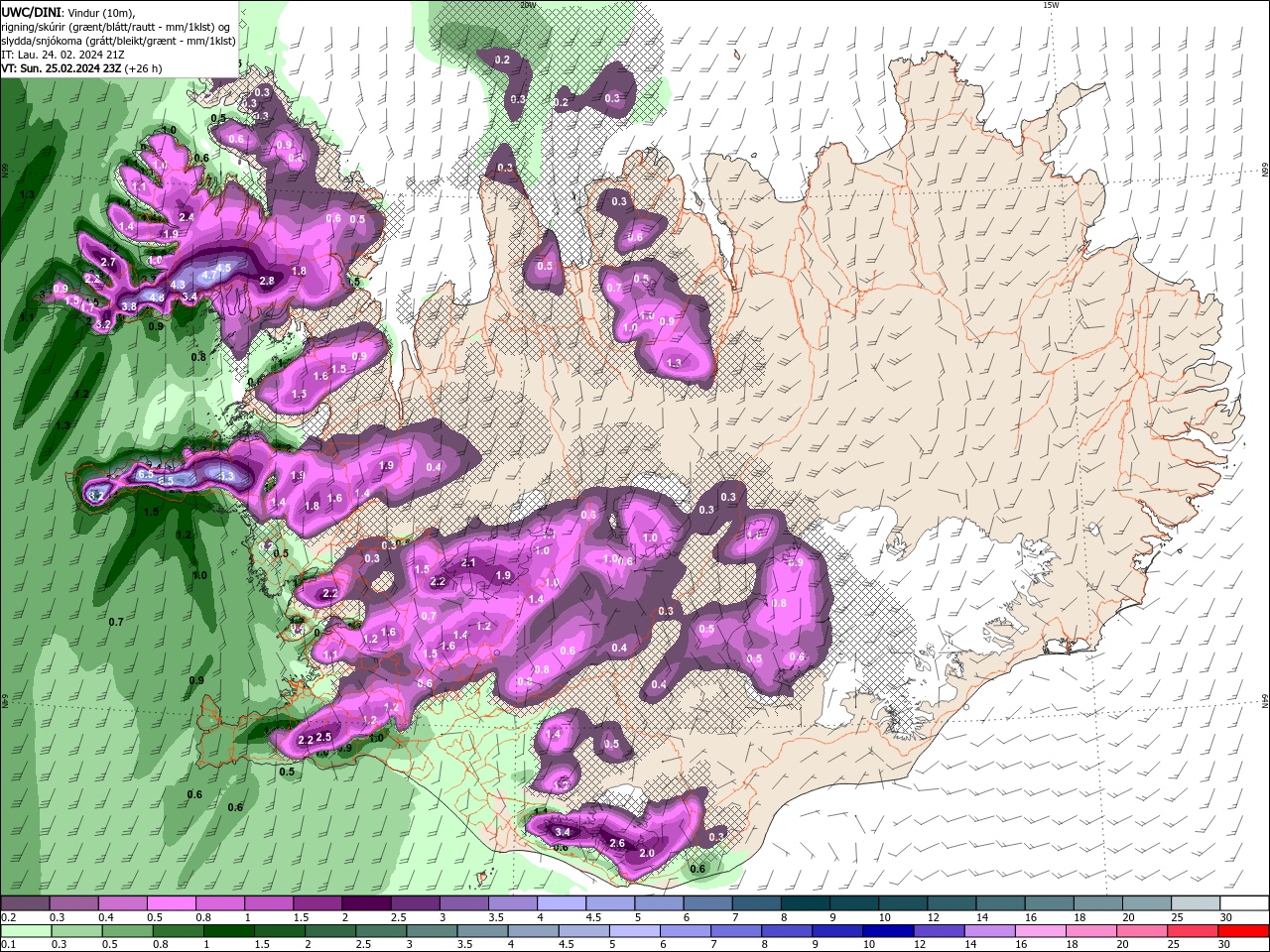Image resolution: width=1270 pixels, height=952 pixels.
Task: Pick the pink 16 mm rain legend swatch
Action: tap(1041, 931)
